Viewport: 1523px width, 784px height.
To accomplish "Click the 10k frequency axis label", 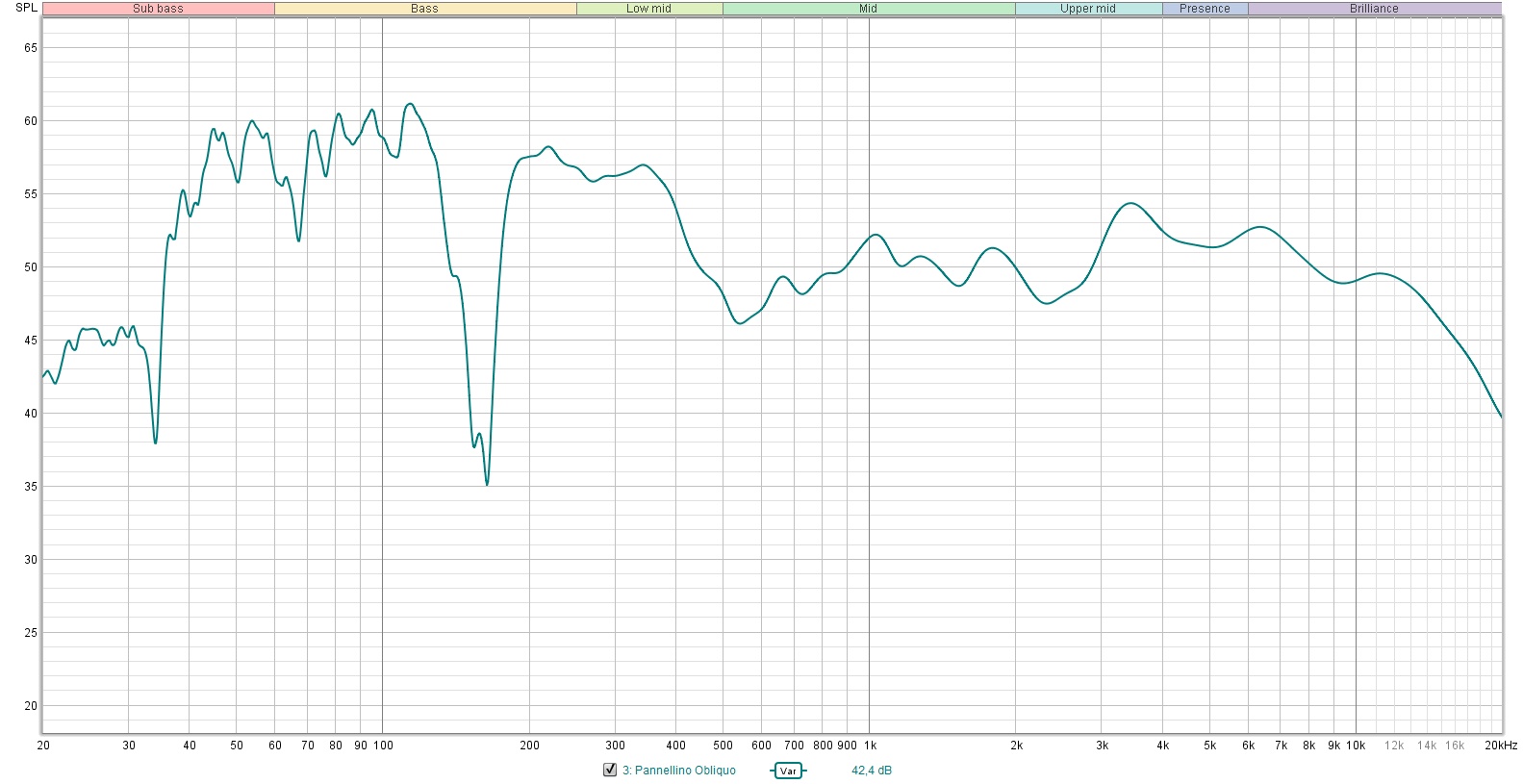I will (x=1356, y=746).
